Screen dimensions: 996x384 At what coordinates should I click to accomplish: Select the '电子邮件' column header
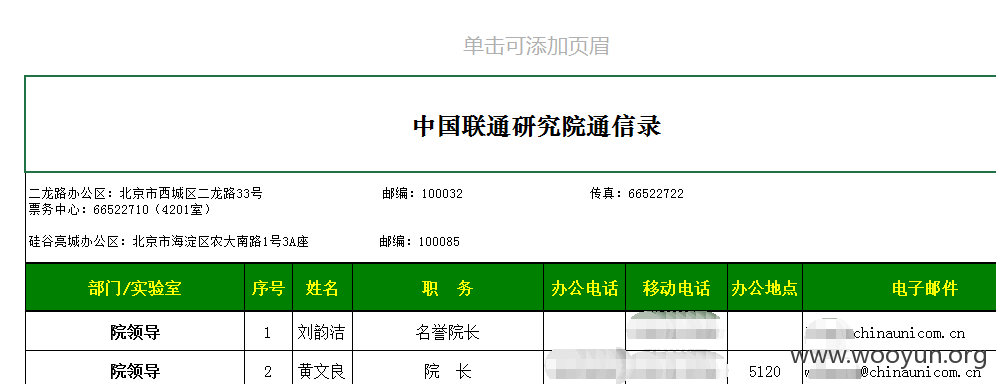click(899, 288)
